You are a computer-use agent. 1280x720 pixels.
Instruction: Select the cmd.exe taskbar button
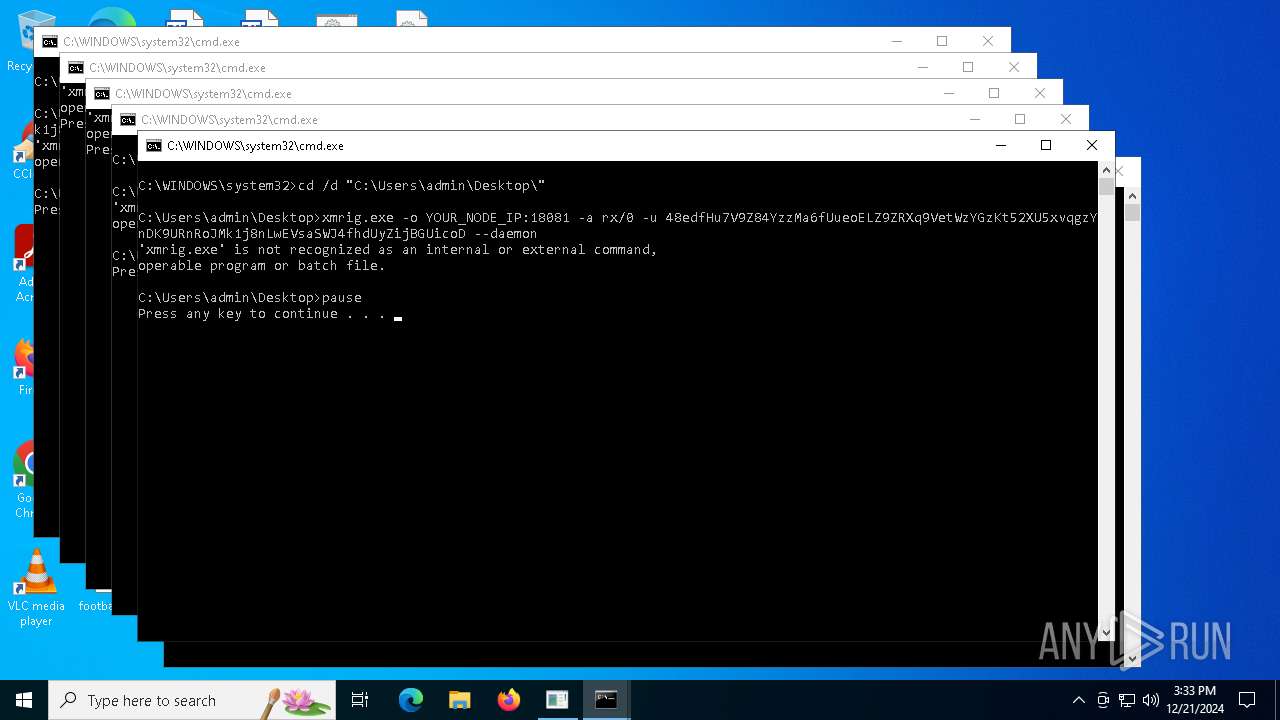606,700
